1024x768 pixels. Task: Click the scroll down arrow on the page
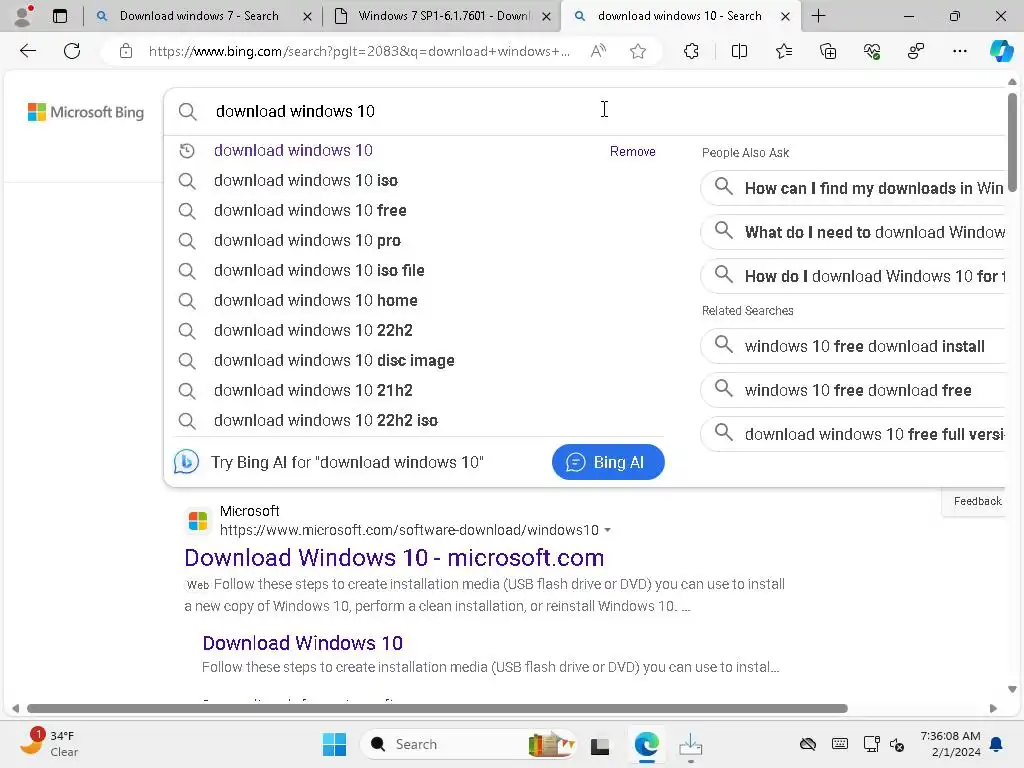pos(1012,689)
